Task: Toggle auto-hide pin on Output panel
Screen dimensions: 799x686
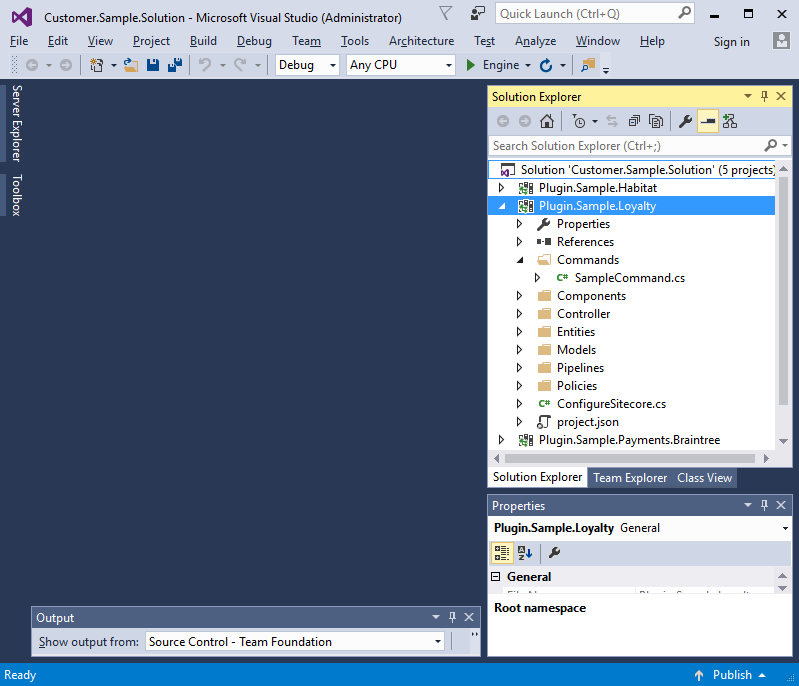Action: pyautogui.click(x=452, y=617)
